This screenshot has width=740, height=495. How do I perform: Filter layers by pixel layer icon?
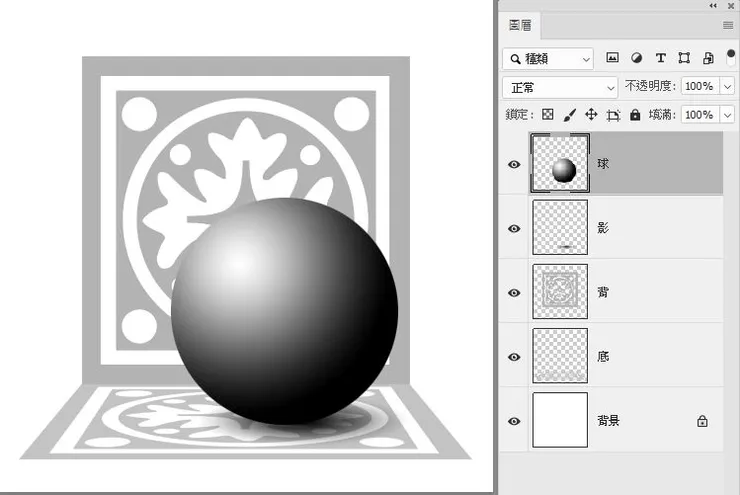tap(612, 58)
